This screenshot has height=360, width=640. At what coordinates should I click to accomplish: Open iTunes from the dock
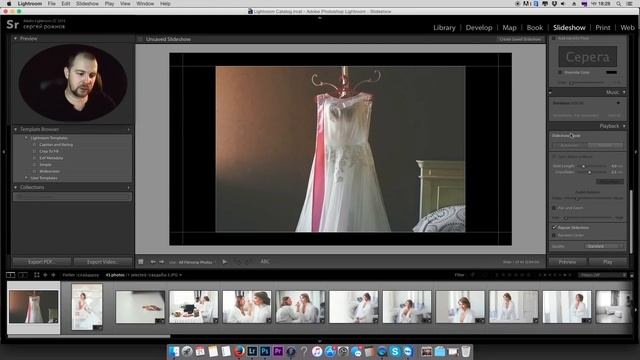pyautogui.click(x=317, y=351)
